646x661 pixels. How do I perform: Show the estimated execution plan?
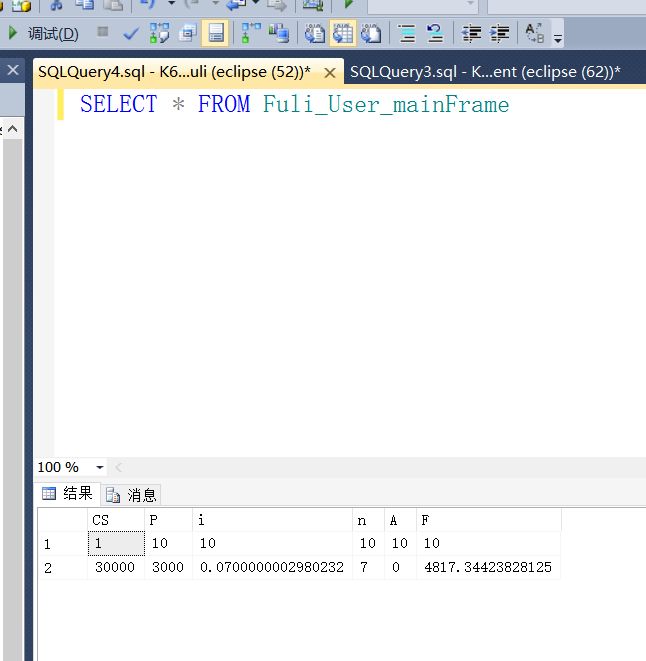(x=159, y=33)
